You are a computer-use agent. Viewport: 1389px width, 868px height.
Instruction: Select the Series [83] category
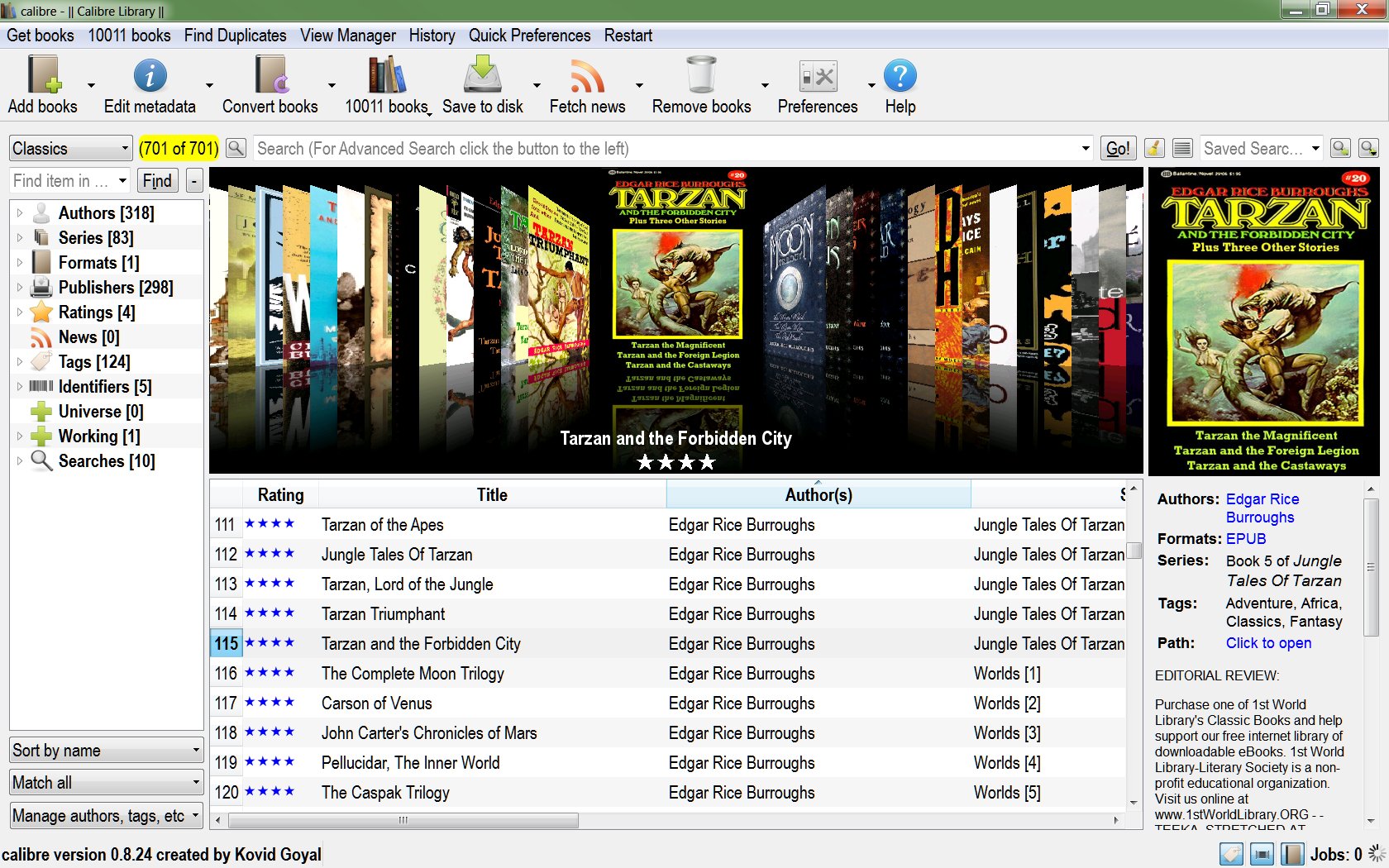[x=96, y=237]
